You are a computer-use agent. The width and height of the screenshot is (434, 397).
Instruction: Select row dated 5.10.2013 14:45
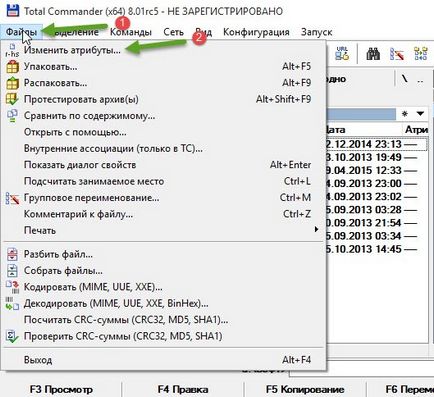tap(377, 249)
